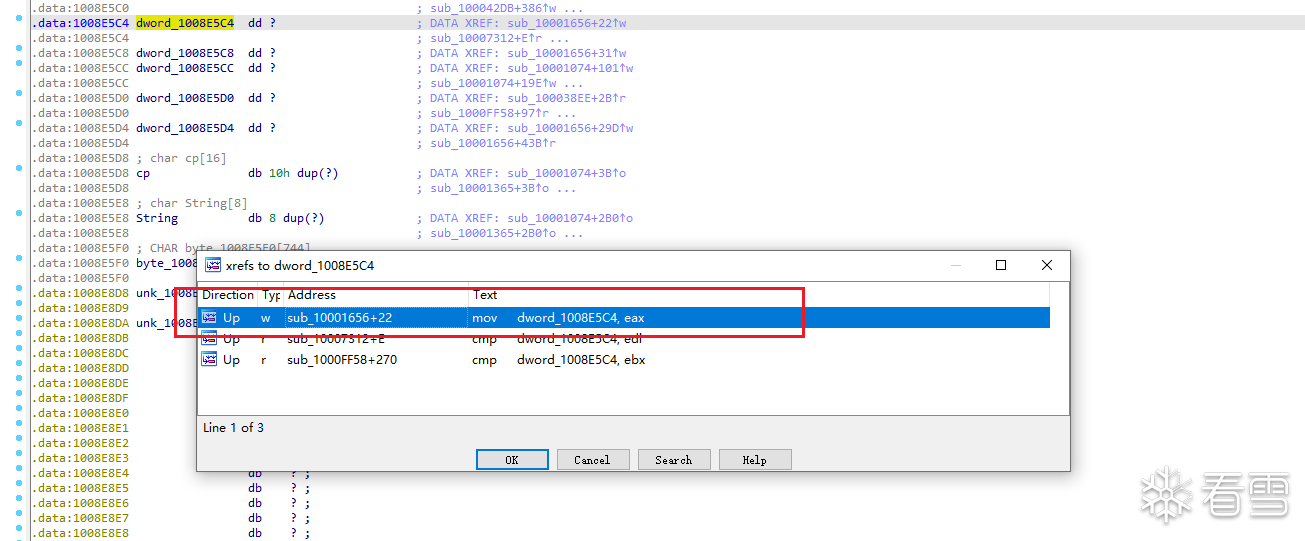Maximize the xrefs dialog window

(1000, 265)
